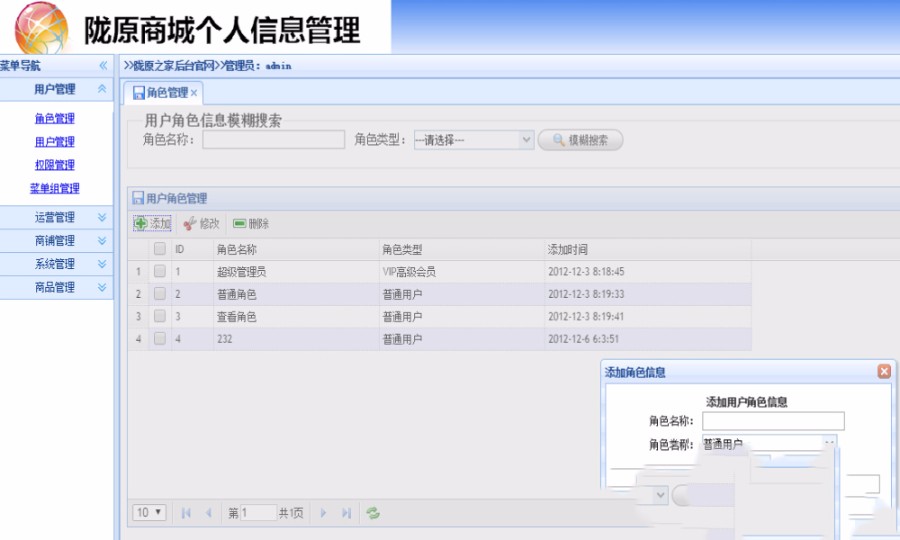Switch to the 角色管理 tab
The image size is (900, 540).
pyautogui.click(x=162, y=93)
